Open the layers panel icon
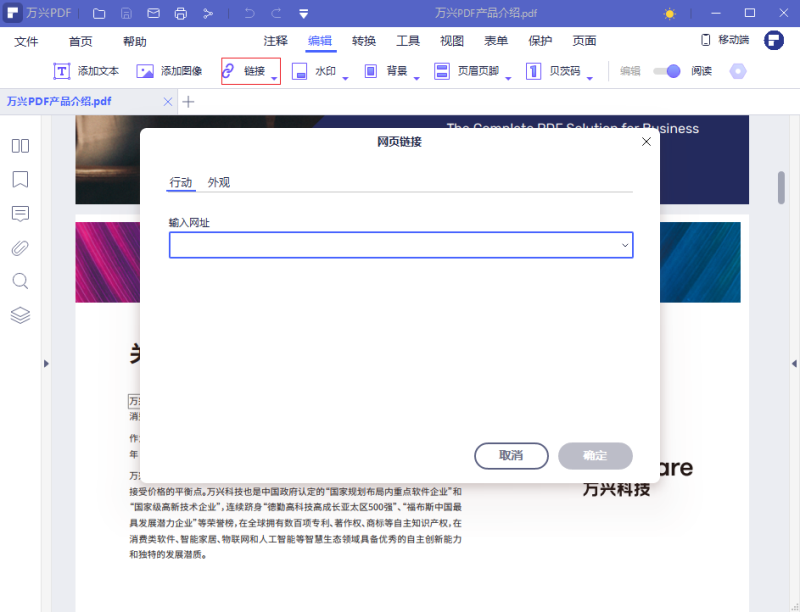 tap(20, 314)
